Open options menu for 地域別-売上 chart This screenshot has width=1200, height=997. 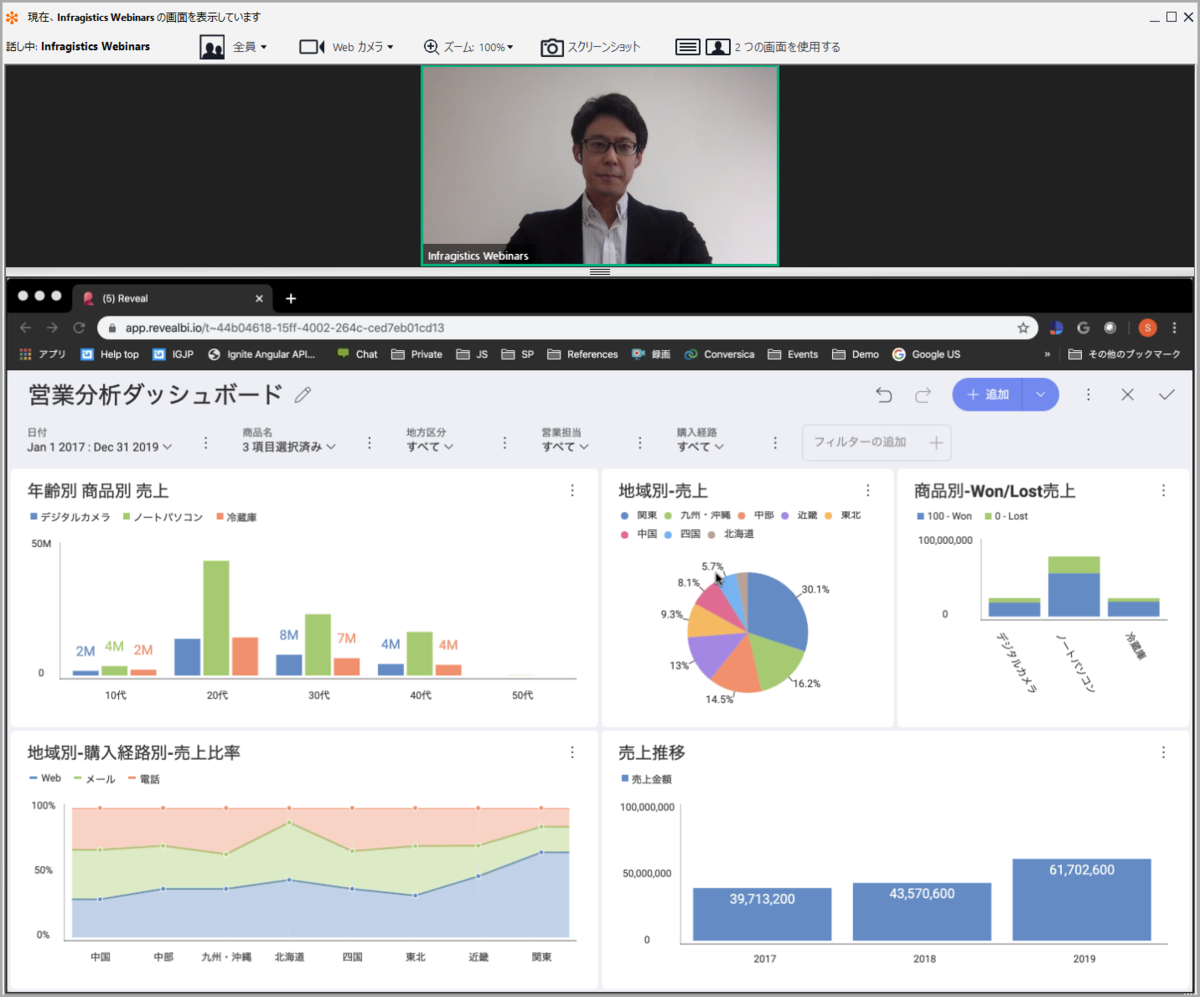tap(868, 490)
